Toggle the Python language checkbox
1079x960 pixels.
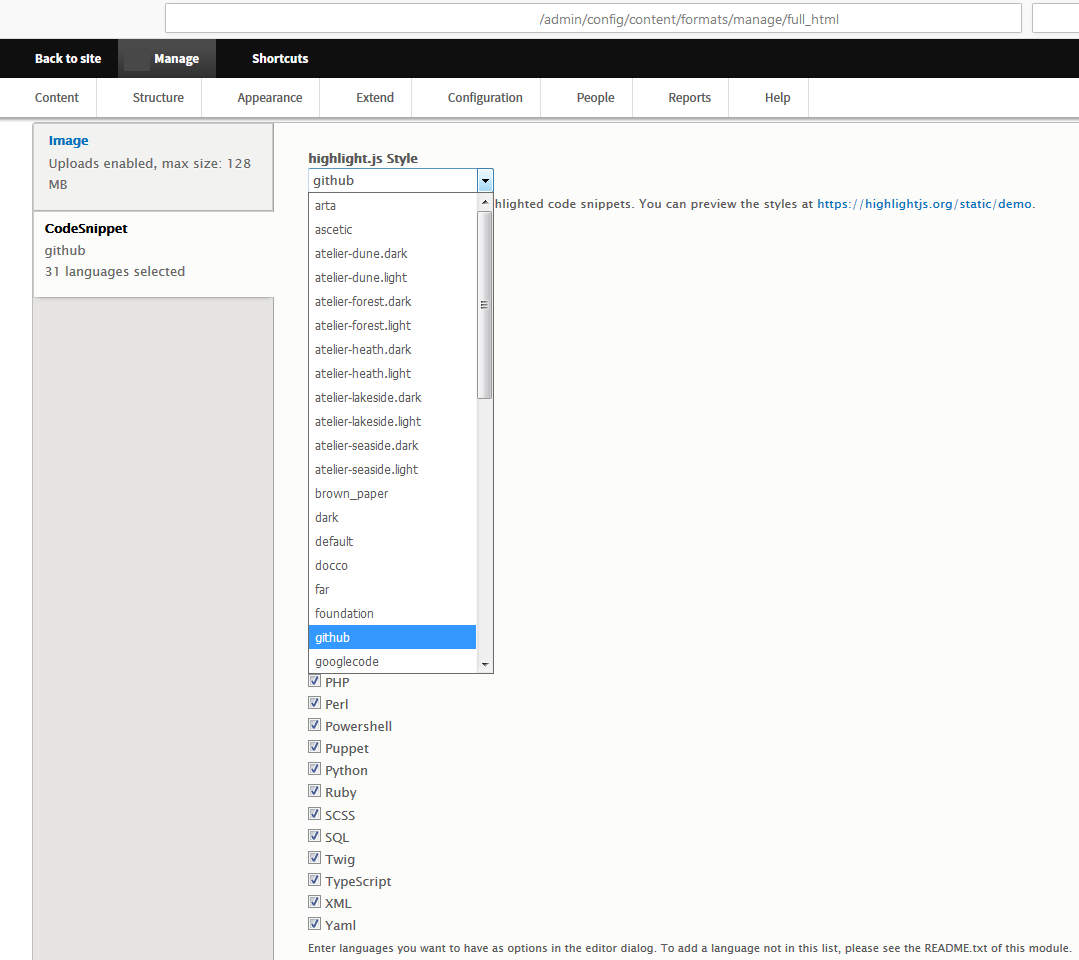(314, 769)
